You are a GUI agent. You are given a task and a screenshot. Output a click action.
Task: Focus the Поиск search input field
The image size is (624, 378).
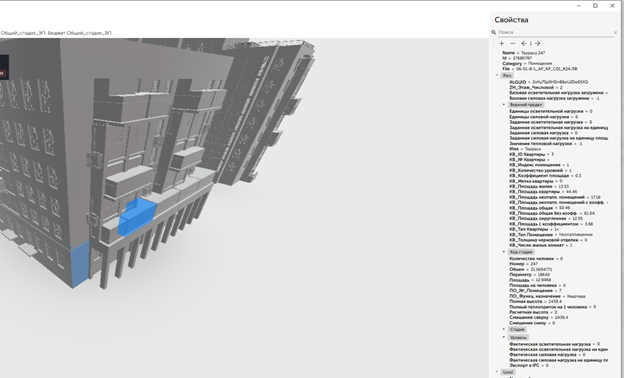555,32
